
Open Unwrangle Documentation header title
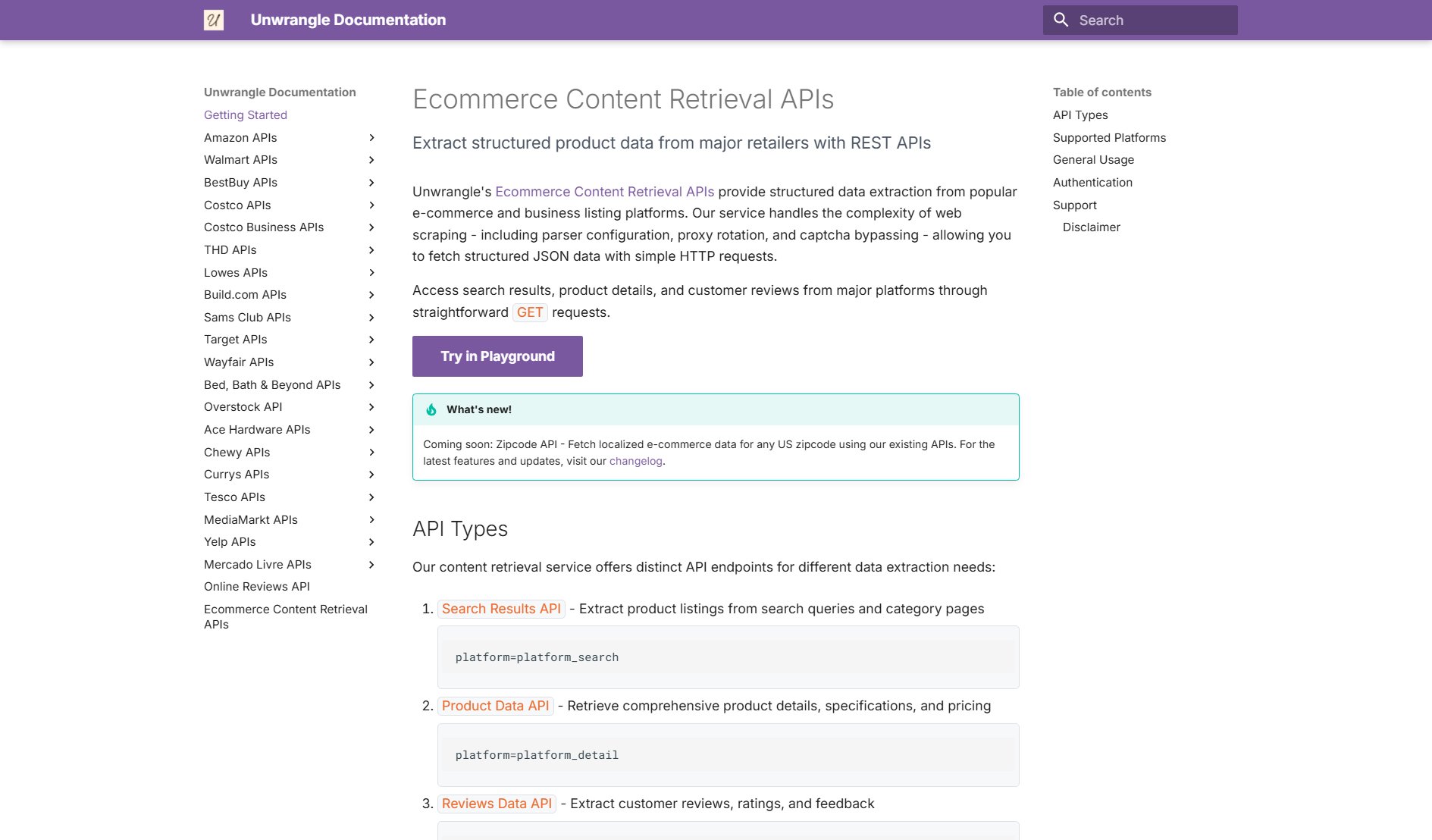[348, 20]
